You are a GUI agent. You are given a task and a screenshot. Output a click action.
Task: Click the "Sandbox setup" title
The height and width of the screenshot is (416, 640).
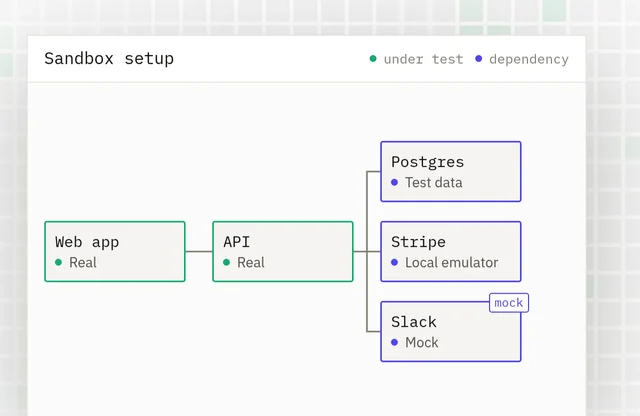(x=109, y=59)
